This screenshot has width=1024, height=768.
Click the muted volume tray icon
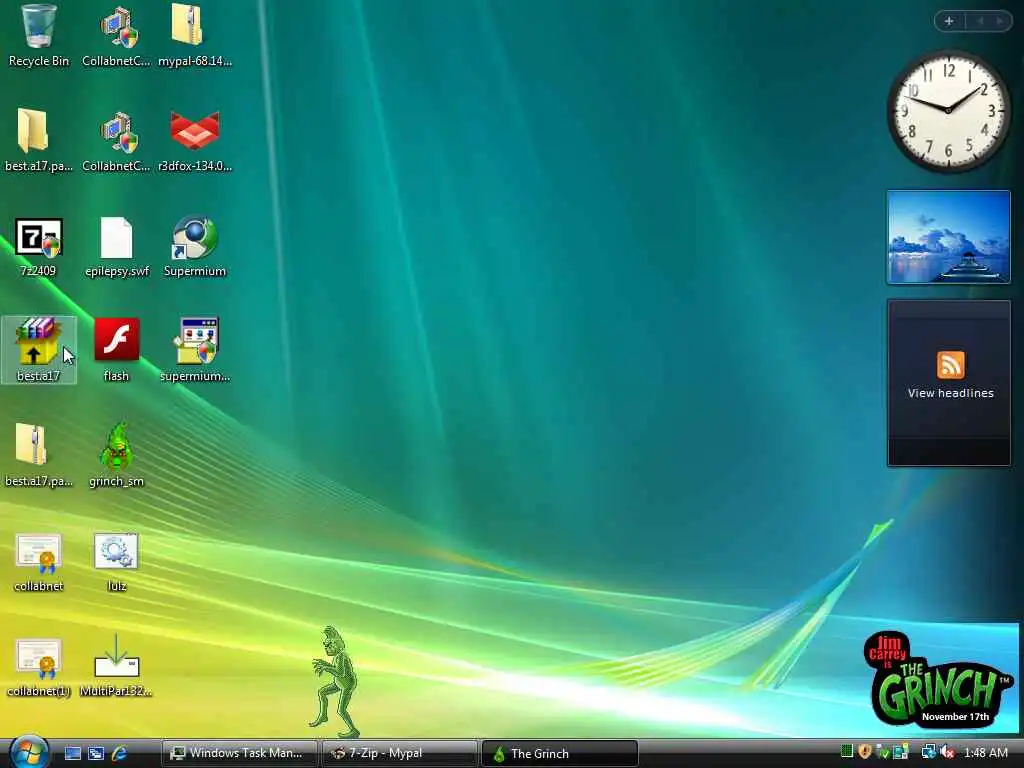[x=947, y=753]
